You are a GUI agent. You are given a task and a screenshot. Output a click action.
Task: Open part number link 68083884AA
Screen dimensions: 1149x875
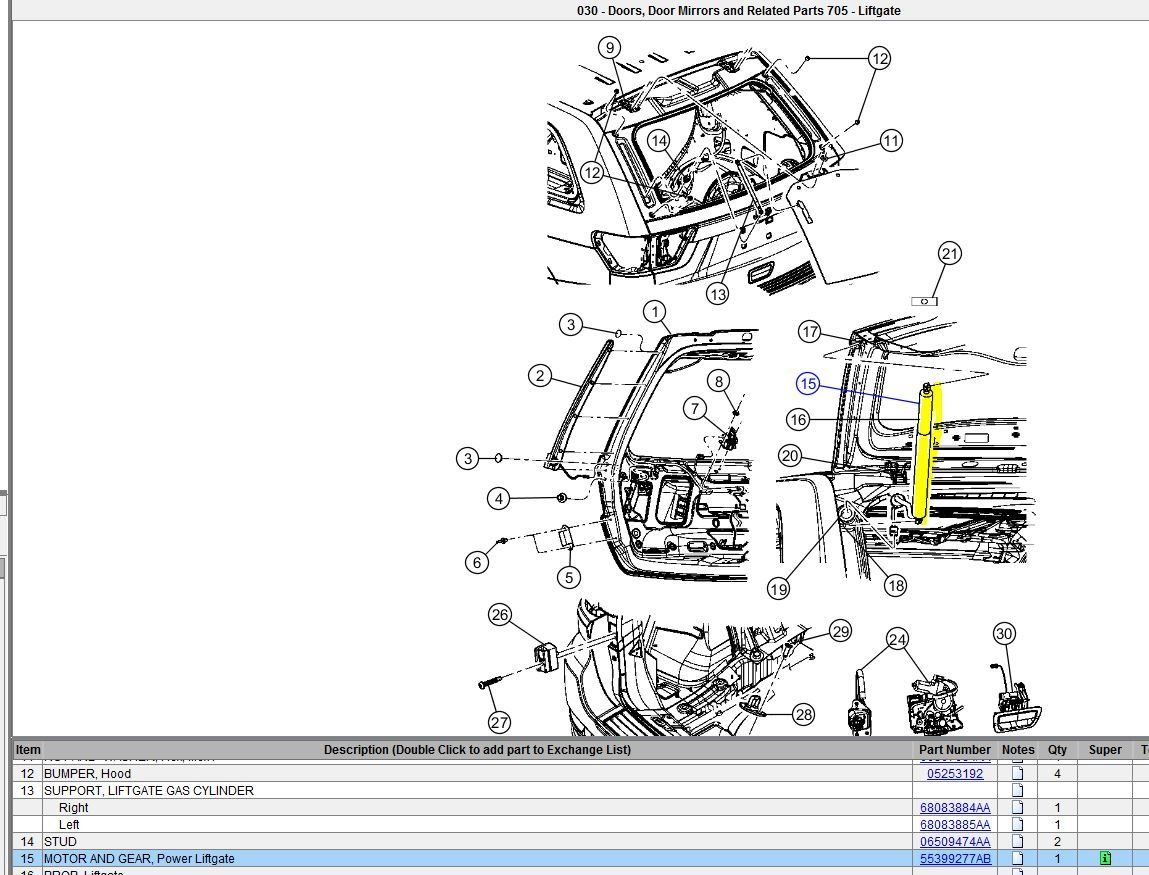pos(955,807)
